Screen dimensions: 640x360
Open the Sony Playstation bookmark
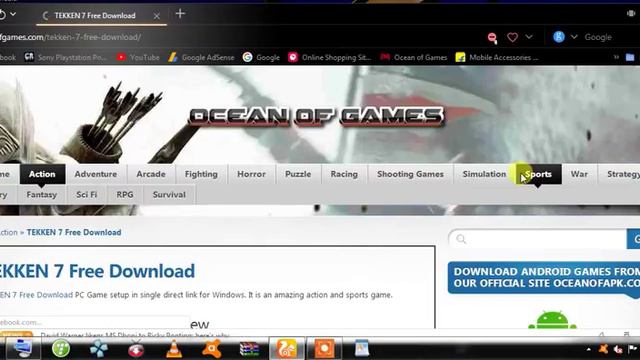click(65, 58)
